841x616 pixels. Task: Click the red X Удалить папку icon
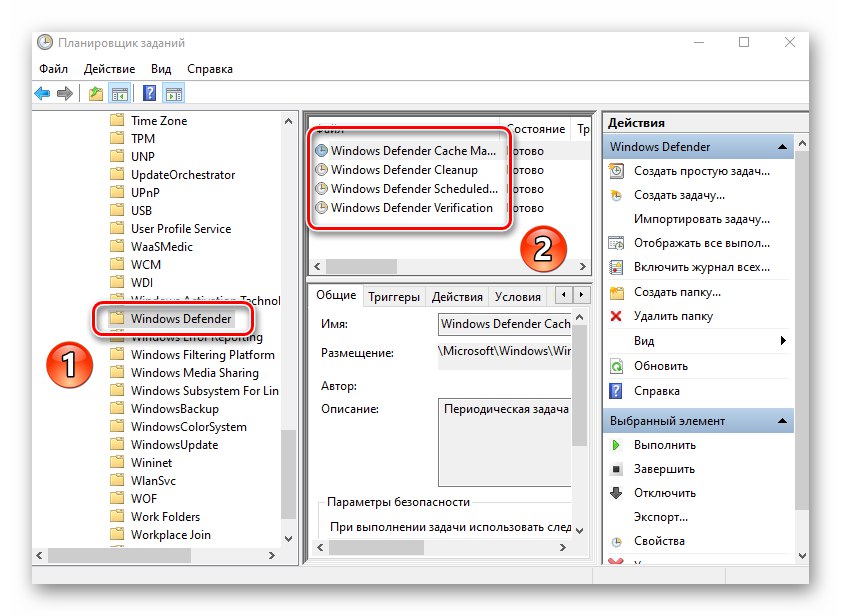click(x=616, y=316)
